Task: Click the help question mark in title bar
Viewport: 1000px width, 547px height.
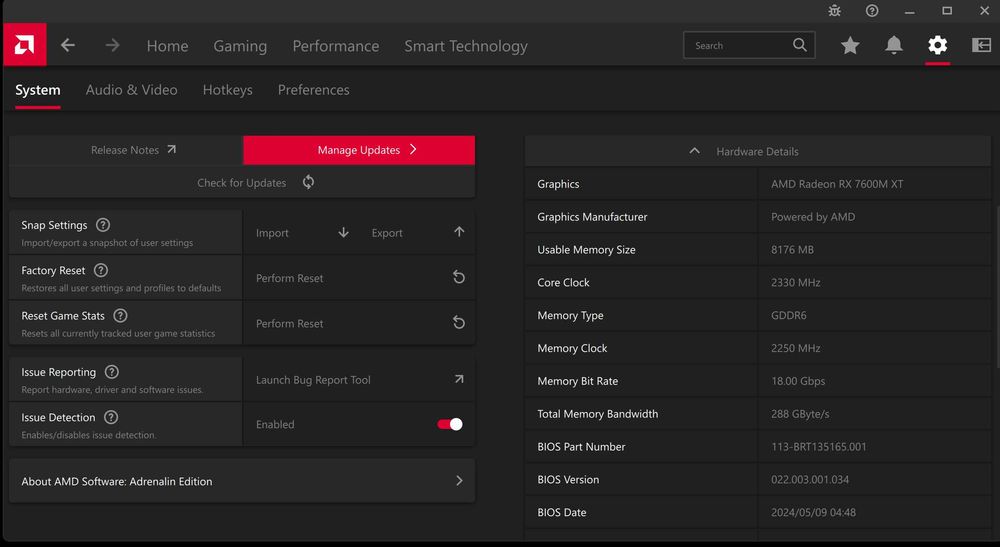Action: tap(872, 11)
